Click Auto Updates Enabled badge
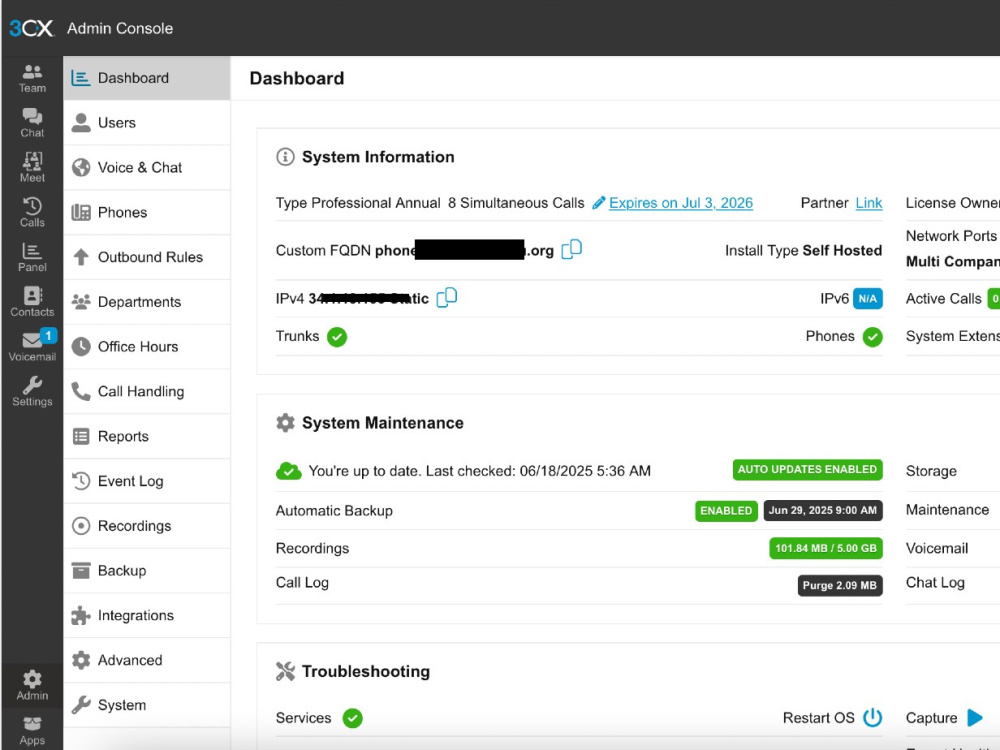 [x=807, y=469]
